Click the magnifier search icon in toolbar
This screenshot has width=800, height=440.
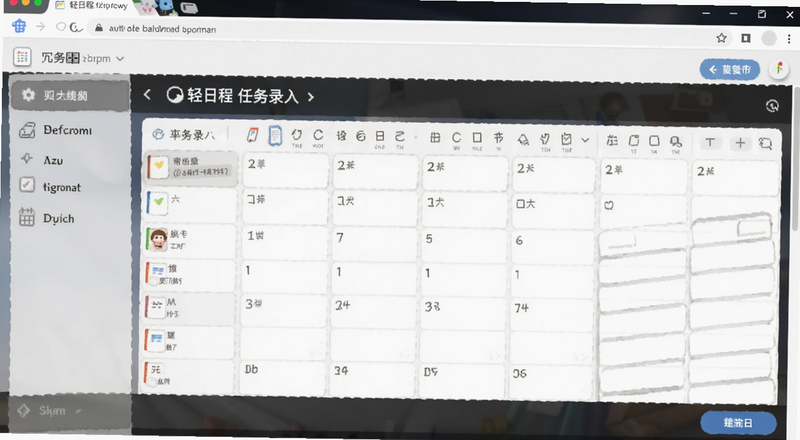click(676, 141)
